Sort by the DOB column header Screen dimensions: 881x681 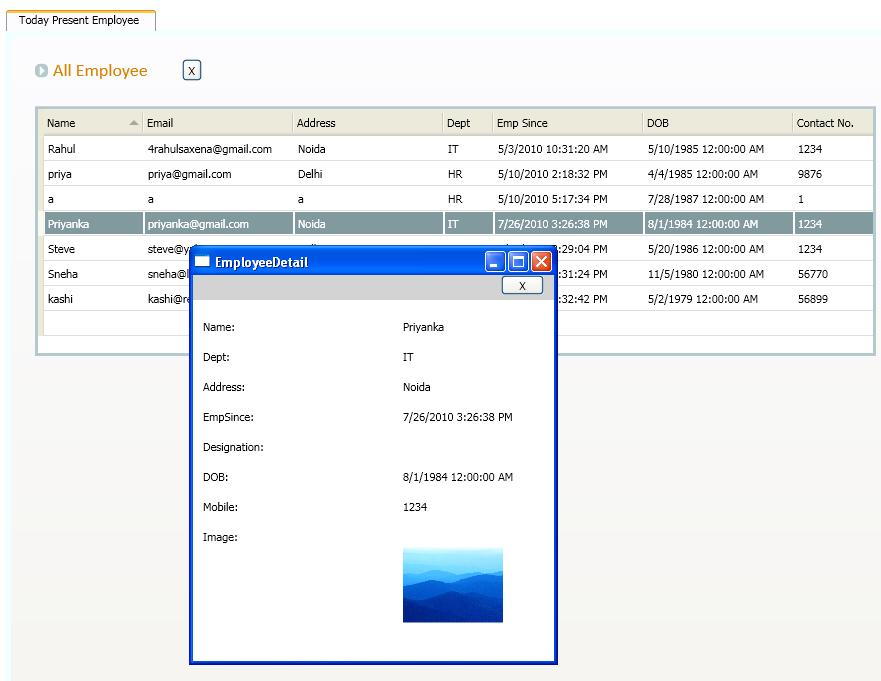[717, 123]
